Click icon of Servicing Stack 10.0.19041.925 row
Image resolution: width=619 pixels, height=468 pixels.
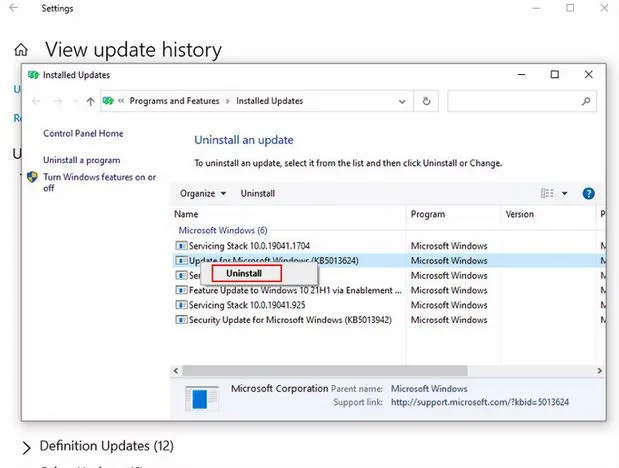click(x=181, y=305)
